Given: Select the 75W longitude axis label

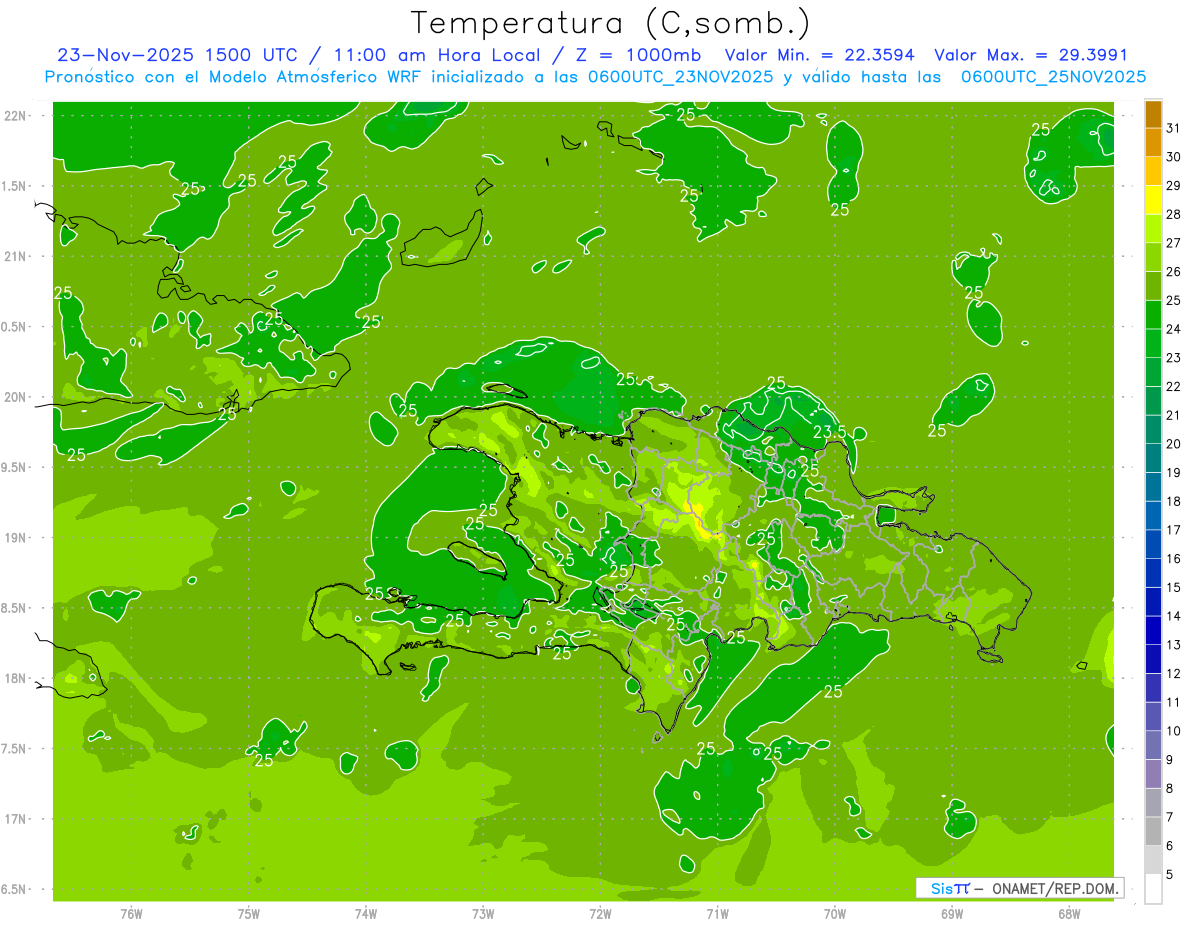Looking at the screenshot, I should [249, 913].
